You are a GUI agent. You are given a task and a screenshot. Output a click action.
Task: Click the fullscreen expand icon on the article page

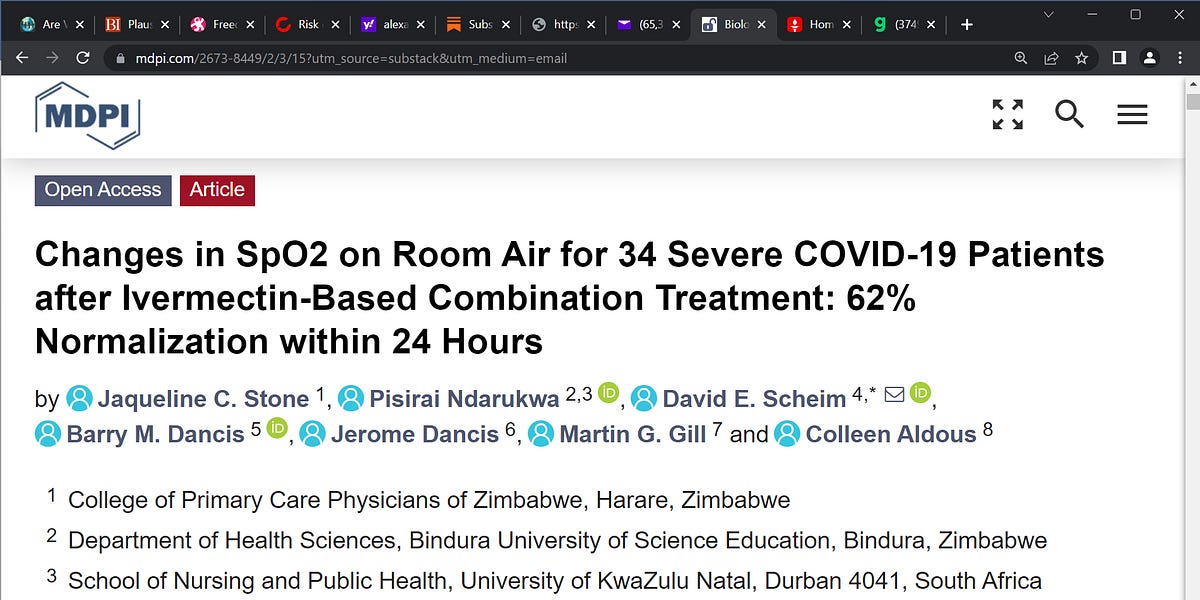(1007, 114)
